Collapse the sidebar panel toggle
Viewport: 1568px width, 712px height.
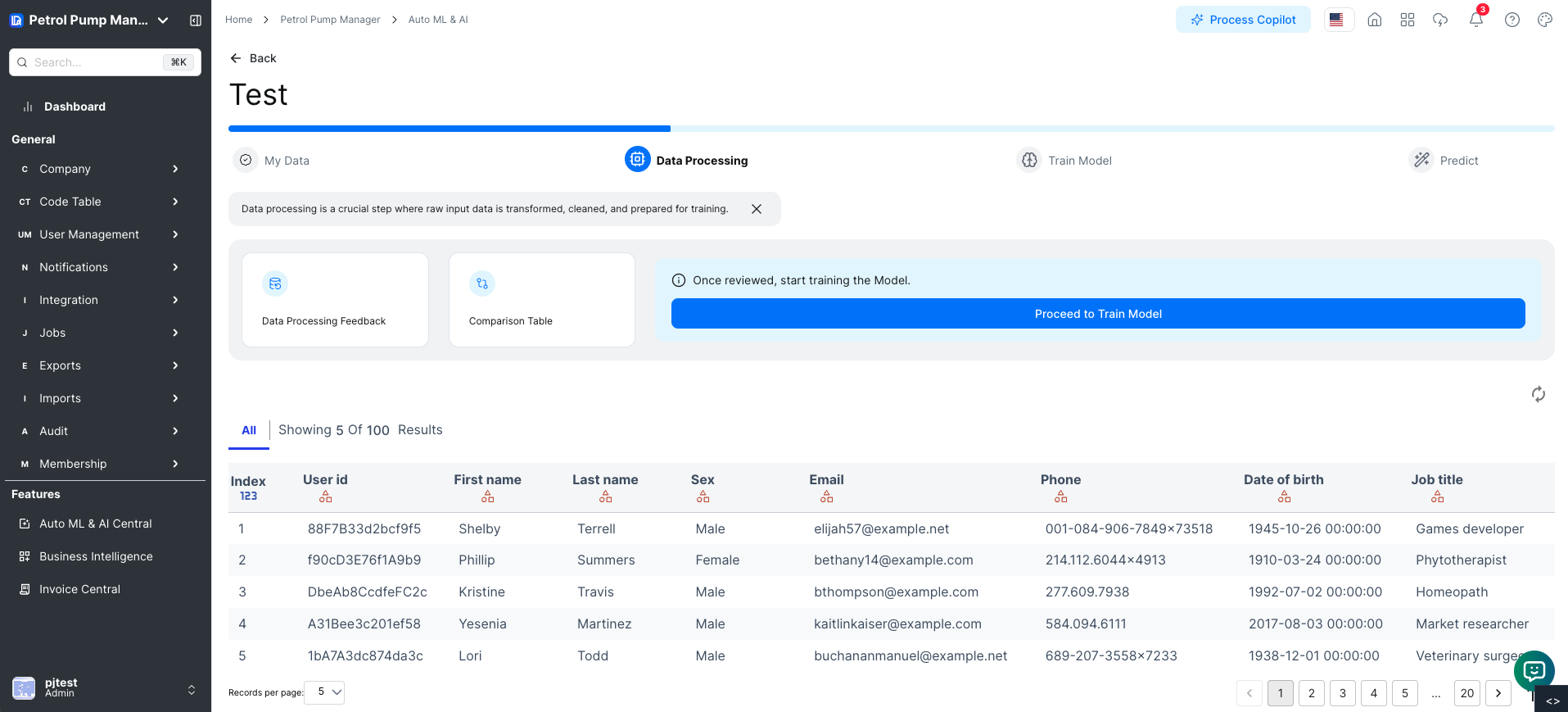196,20
